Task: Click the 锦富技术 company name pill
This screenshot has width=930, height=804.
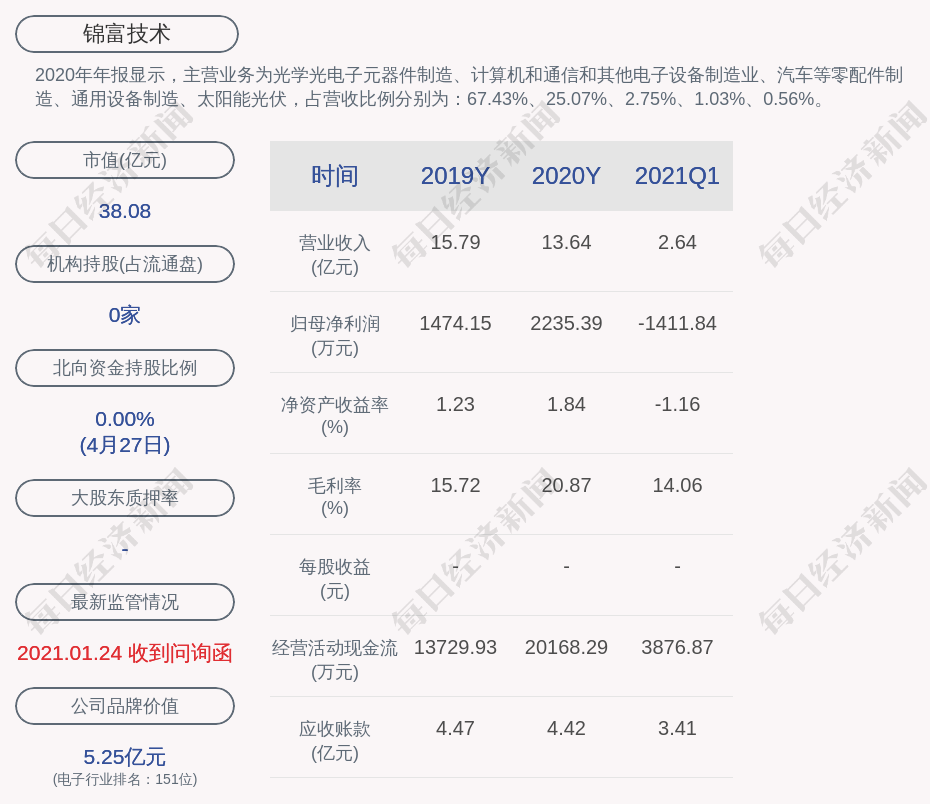Action: pyautogui.click(x=127, y=34)
